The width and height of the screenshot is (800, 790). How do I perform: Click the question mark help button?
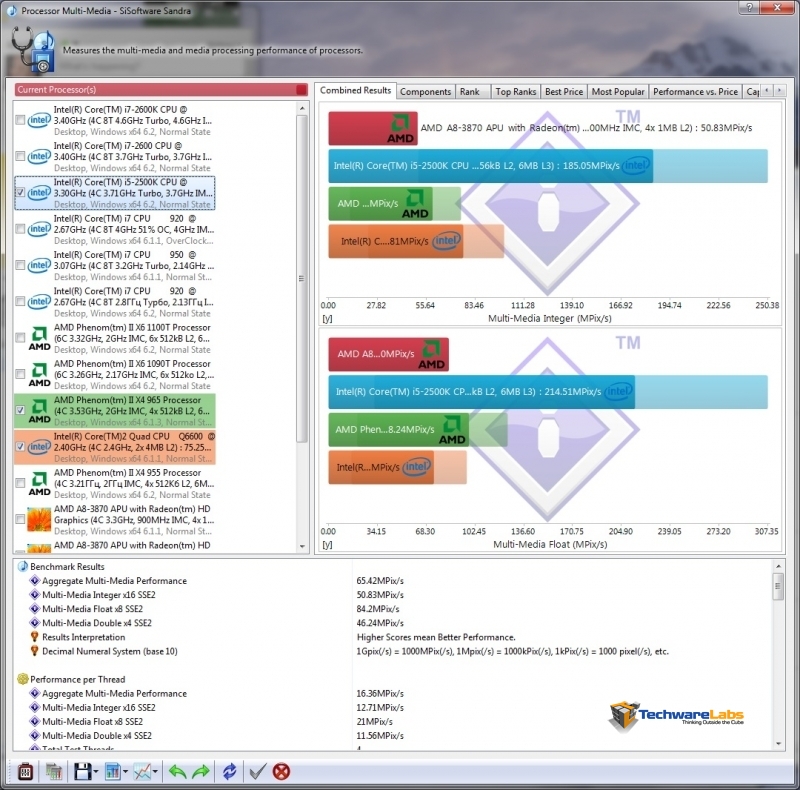pos(749,7)
